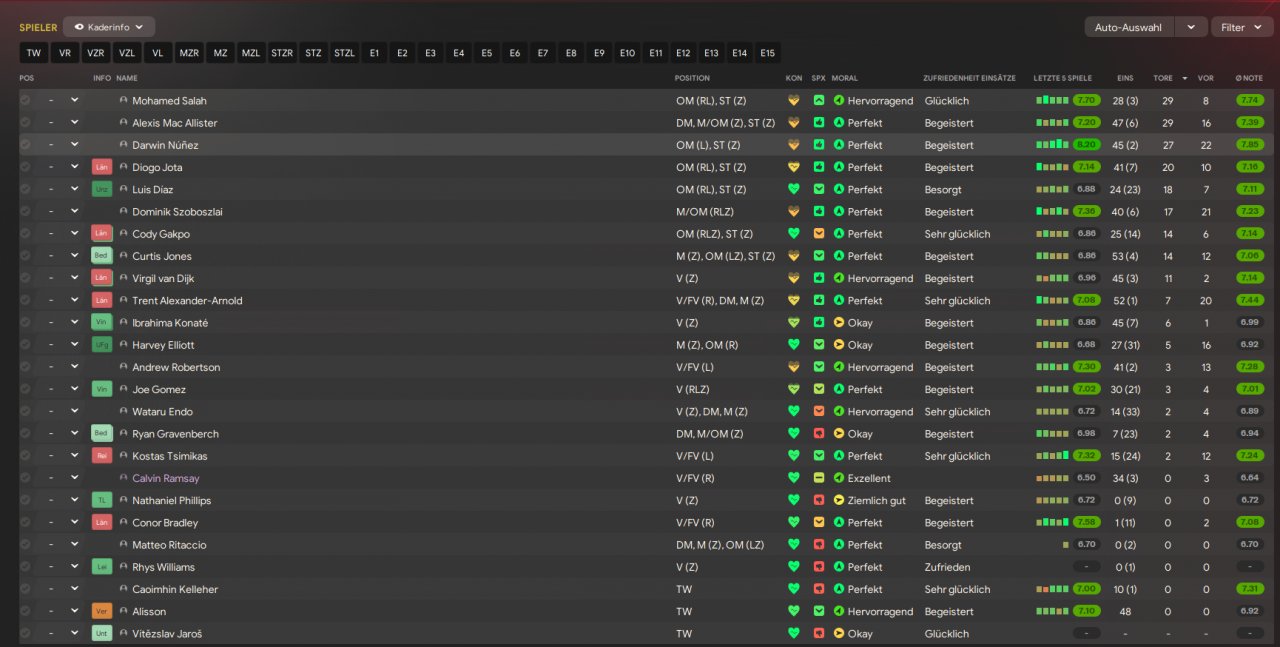Click the Bed badge next to Curtis Jones
Viewport: 1280px width, 647px height.
click(x=101, y=256)
